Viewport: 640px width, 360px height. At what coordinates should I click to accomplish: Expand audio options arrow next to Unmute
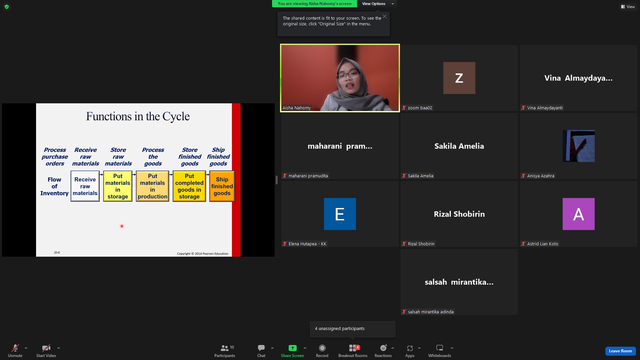(x=26, y=348)
